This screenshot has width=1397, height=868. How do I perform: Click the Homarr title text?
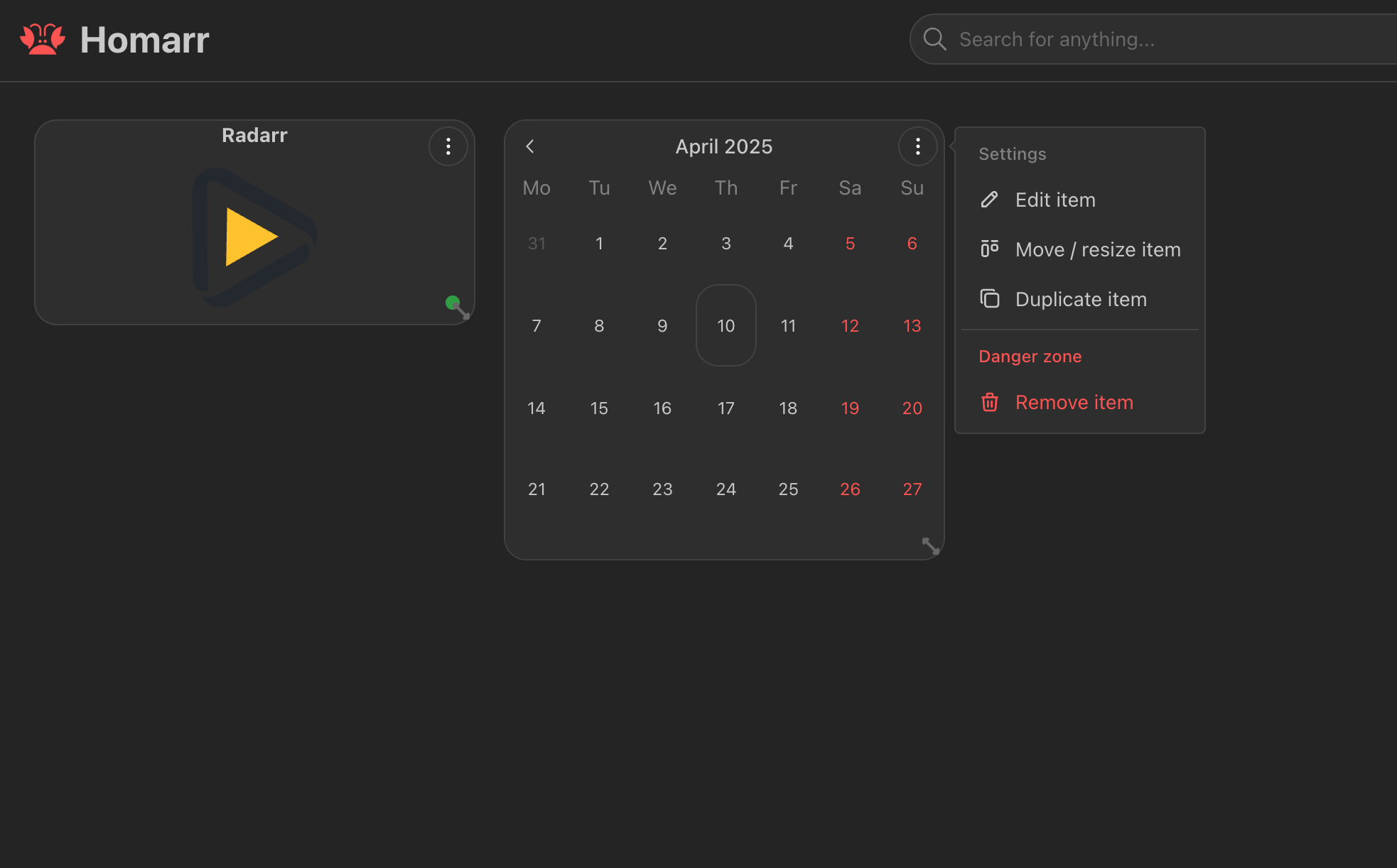(144, 39)
